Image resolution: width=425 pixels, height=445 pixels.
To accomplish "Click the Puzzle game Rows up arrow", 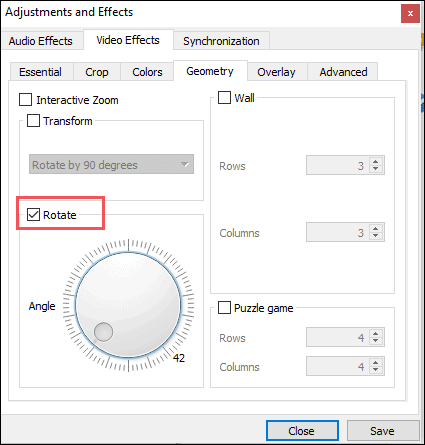I will (x=376, y=333).
